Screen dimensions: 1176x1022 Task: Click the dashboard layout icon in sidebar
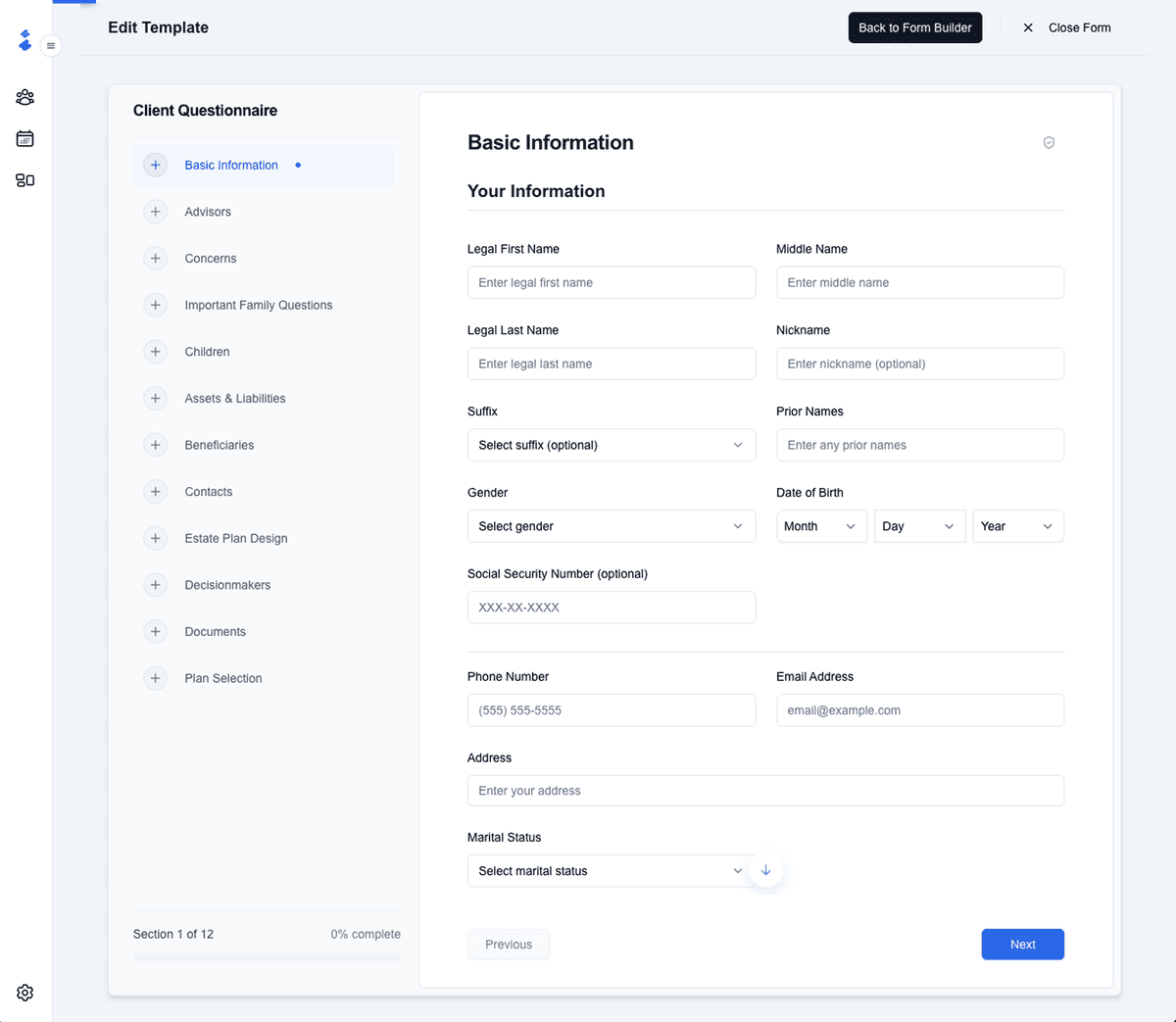(x=25, y=180)
